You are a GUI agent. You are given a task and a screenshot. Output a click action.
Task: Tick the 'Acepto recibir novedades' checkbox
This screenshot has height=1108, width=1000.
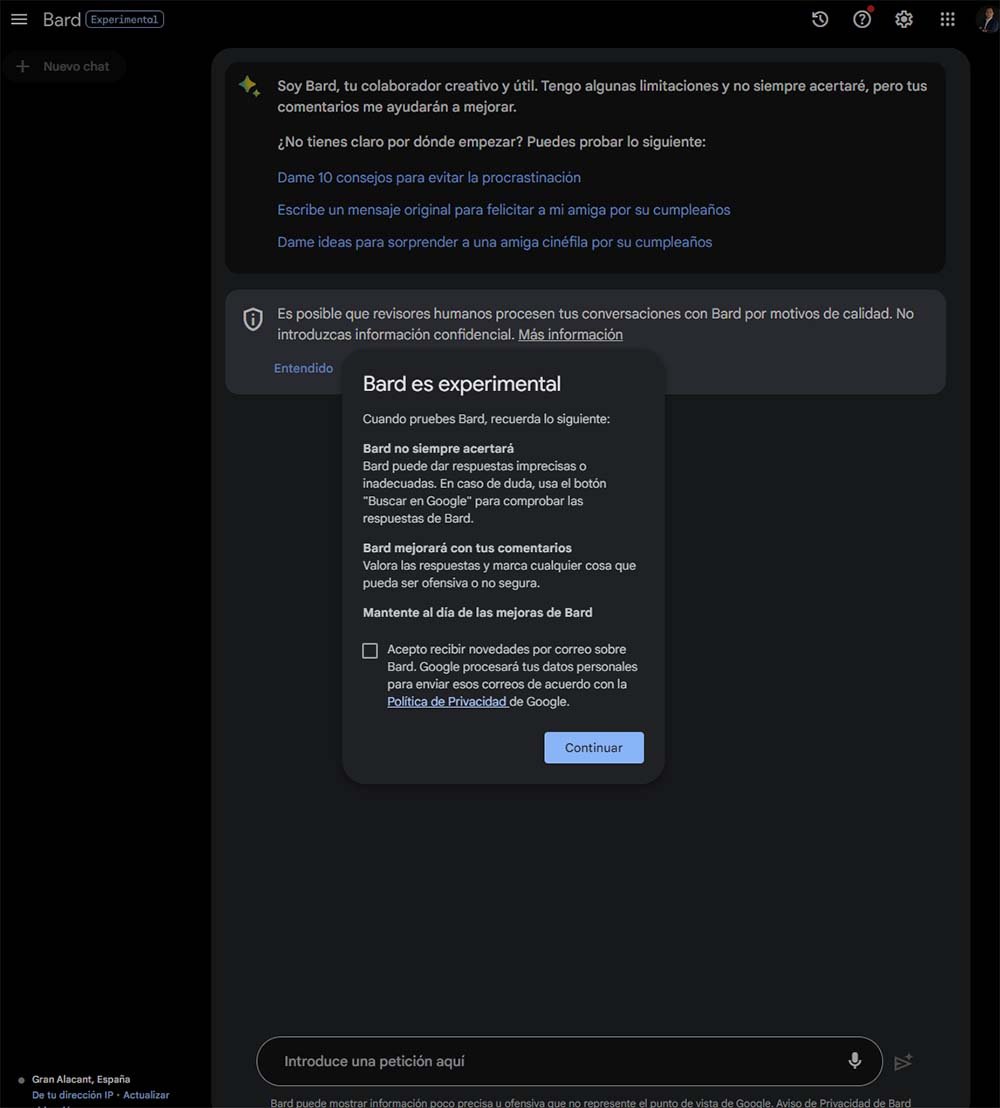point(370,650)
